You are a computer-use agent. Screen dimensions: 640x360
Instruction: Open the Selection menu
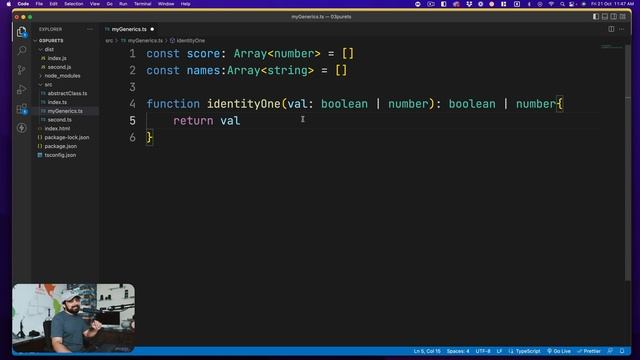(74, 4)
